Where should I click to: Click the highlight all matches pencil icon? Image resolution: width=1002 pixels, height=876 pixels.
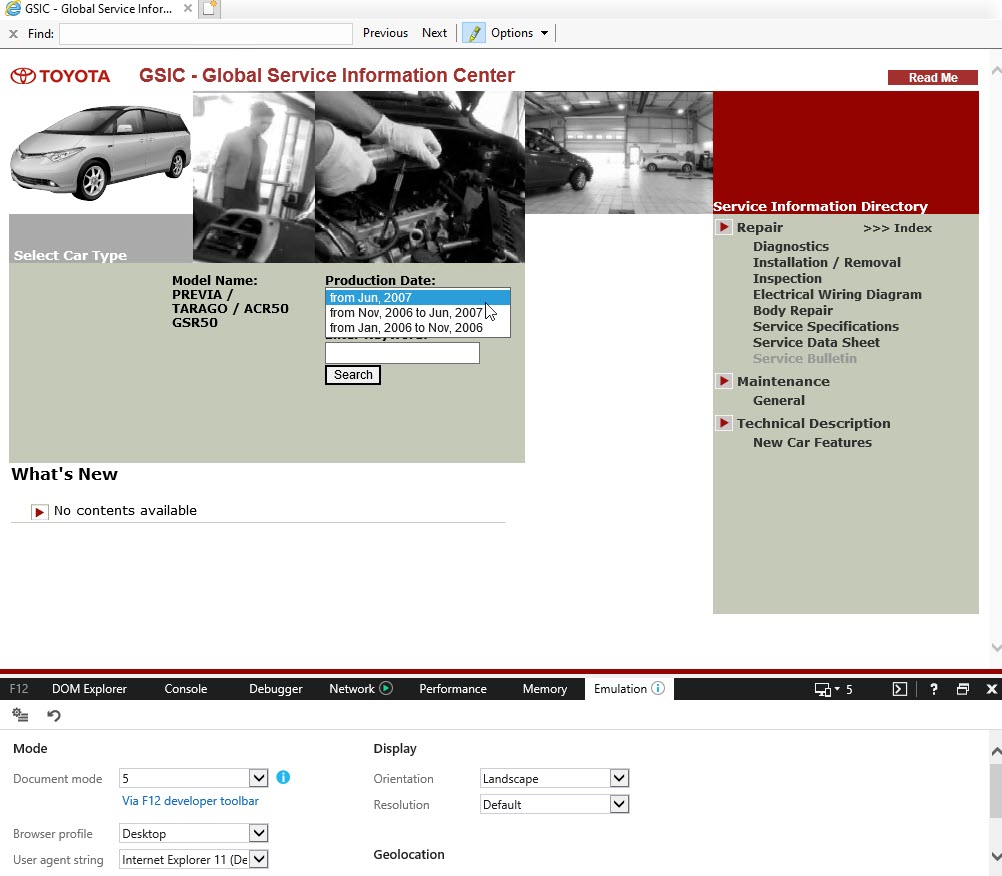(x=473, y=33)
